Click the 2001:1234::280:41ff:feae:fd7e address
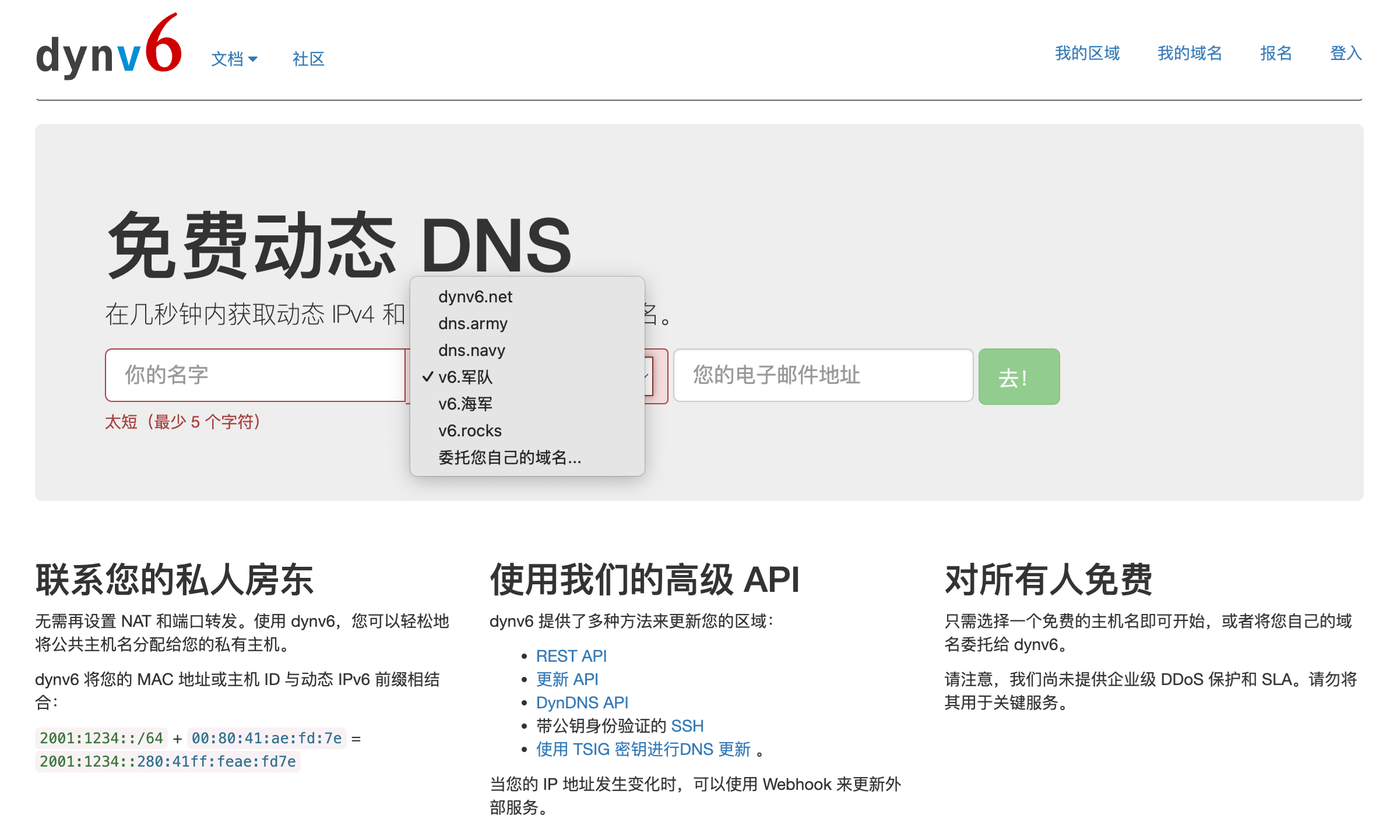Screen dimensions: 1400x840 168,761
